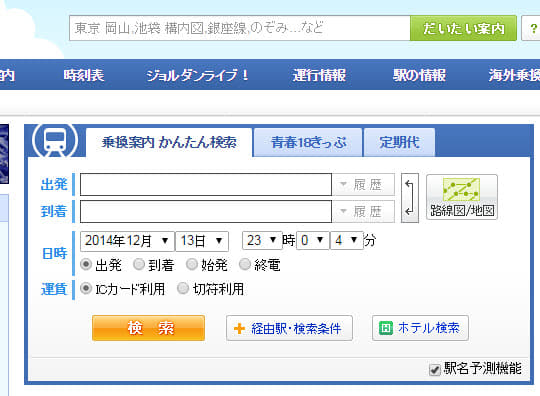The height and width of the screenshot is (396, 540).
Task: Select the 始発 first-train radio button
Action: point(192,264)
